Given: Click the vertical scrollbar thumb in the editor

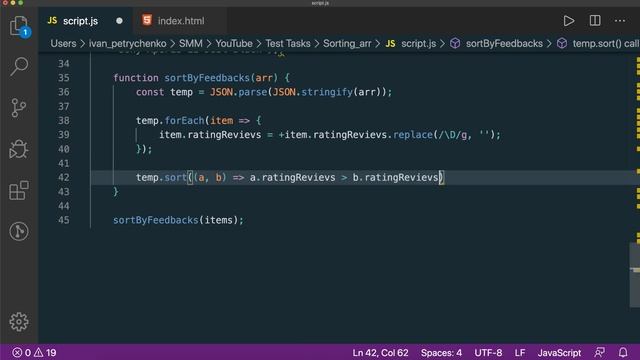Looking at the screenshot, I should (635, 274).
